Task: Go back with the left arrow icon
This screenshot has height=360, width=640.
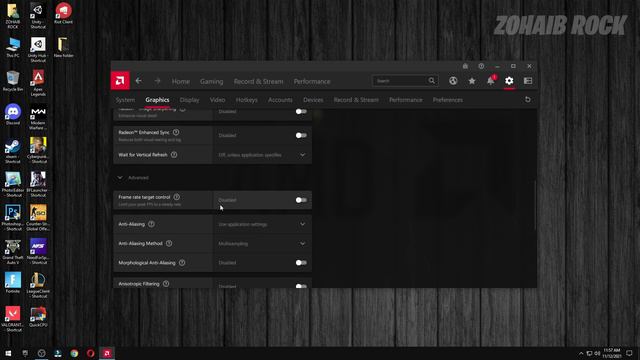Action: tap(139, 81)
